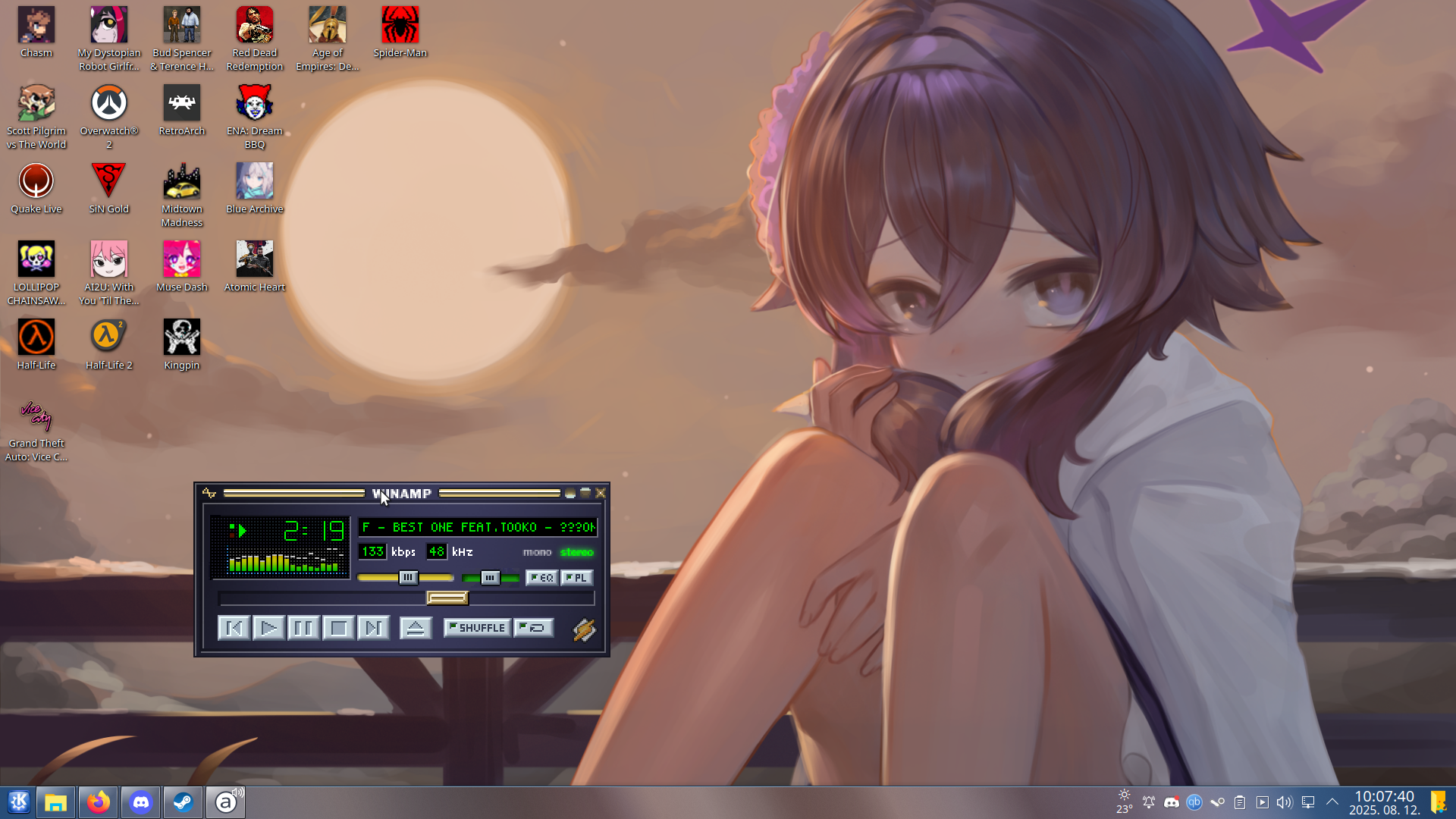Viewport: 1456px width, 819px height.
Task: Open the KDE application launcher menu
Action: [x=18, y=802]
